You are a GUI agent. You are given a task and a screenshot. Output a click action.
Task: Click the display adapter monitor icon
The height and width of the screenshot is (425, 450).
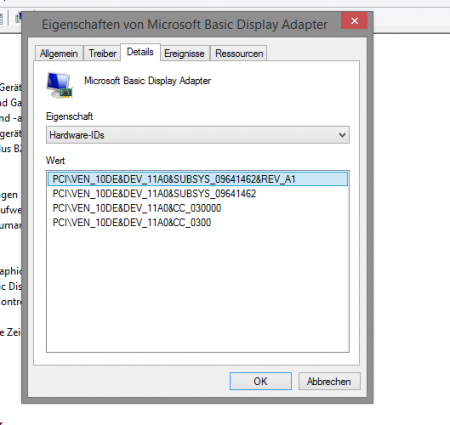click(59, 85)
